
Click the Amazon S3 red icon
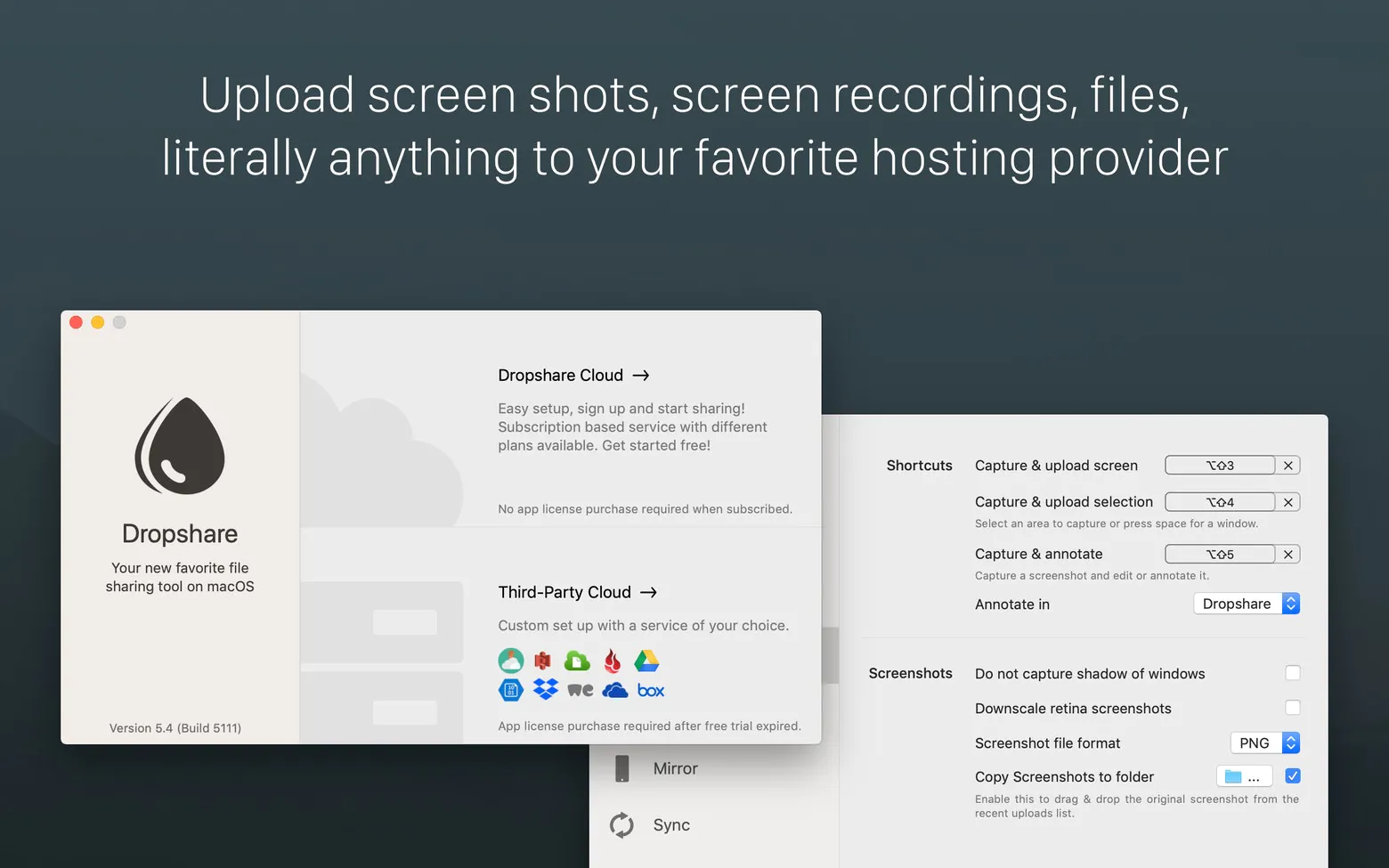(x=542, y=661)
